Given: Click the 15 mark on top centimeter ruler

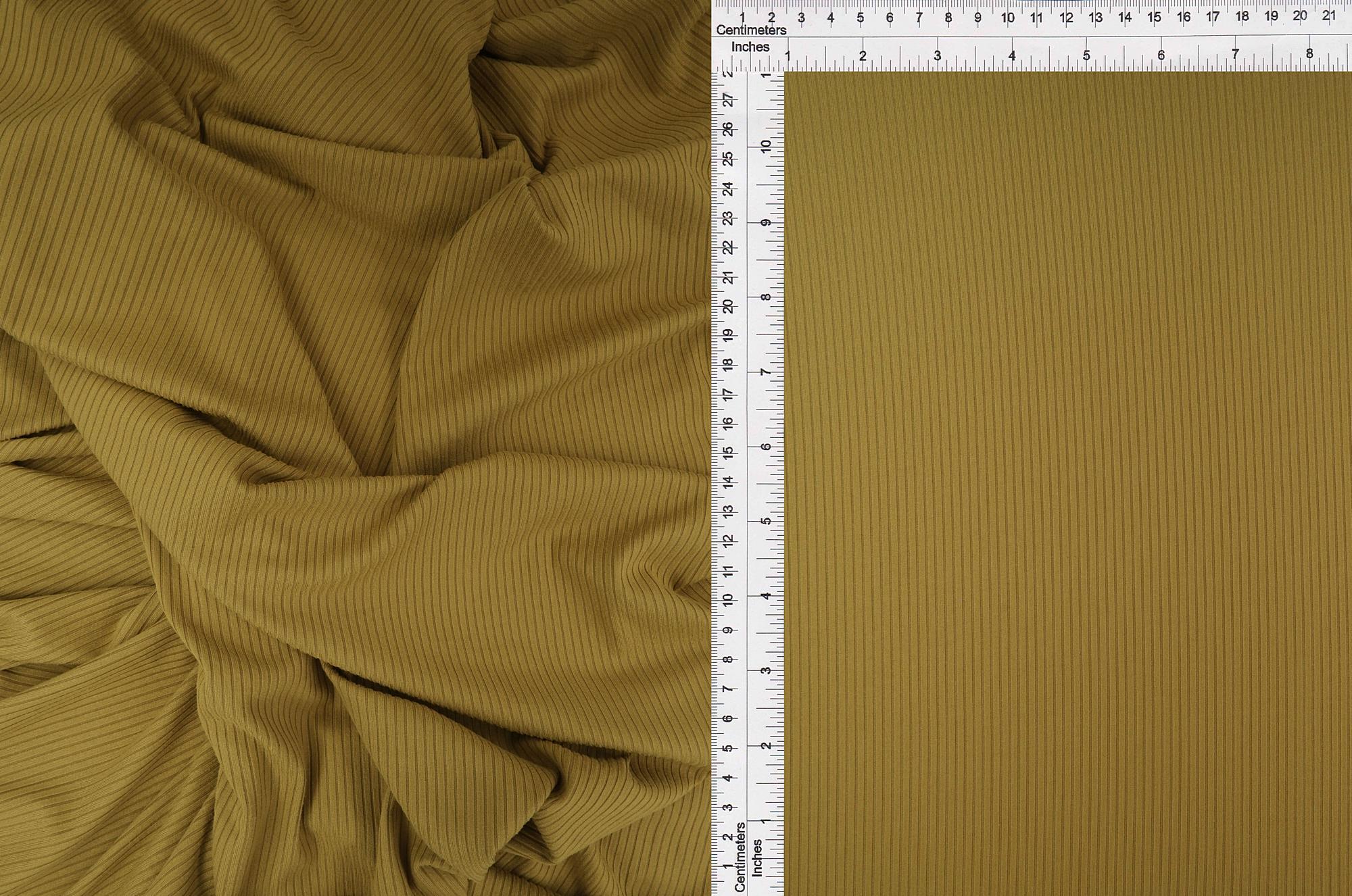Looking at the screenshot, I should 1154,18.
